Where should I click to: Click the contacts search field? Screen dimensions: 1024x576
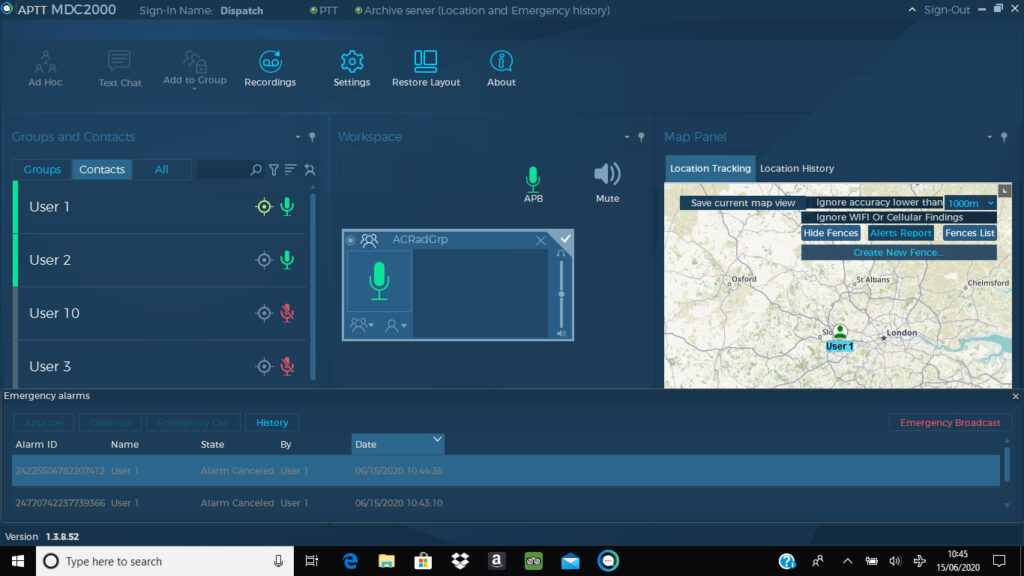tap(225, 169)
